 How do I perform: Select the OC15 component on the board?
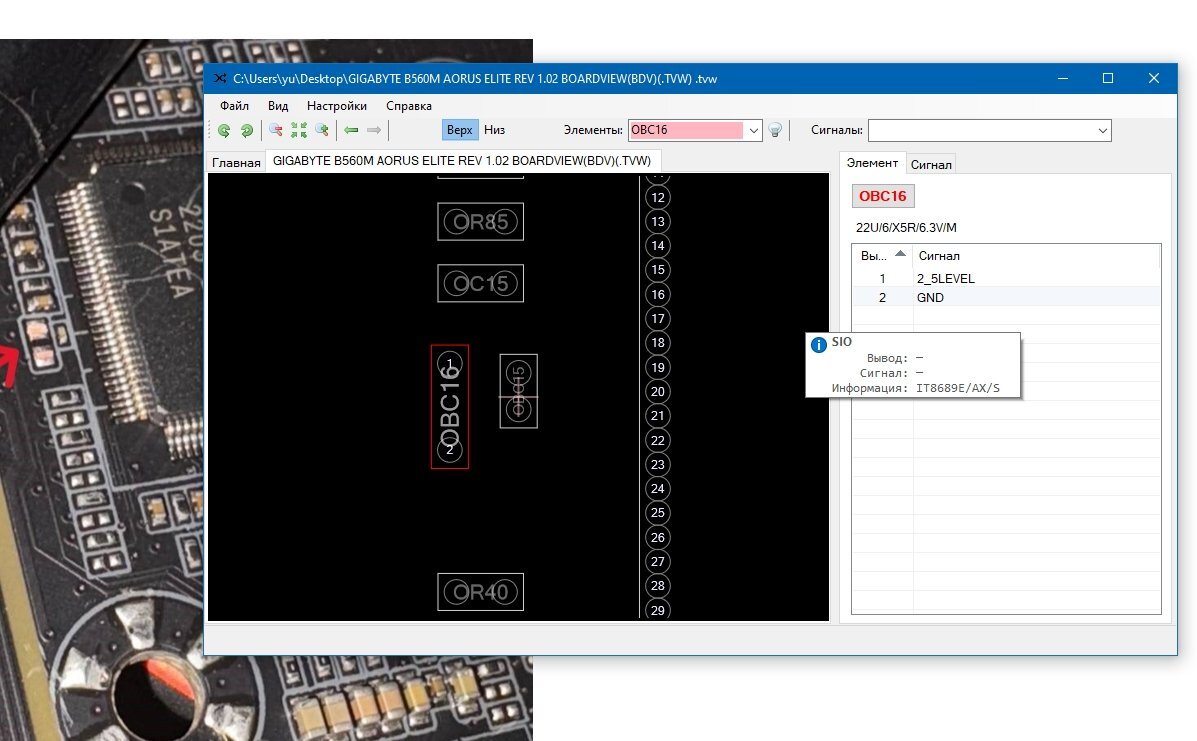tap(480, 284)
